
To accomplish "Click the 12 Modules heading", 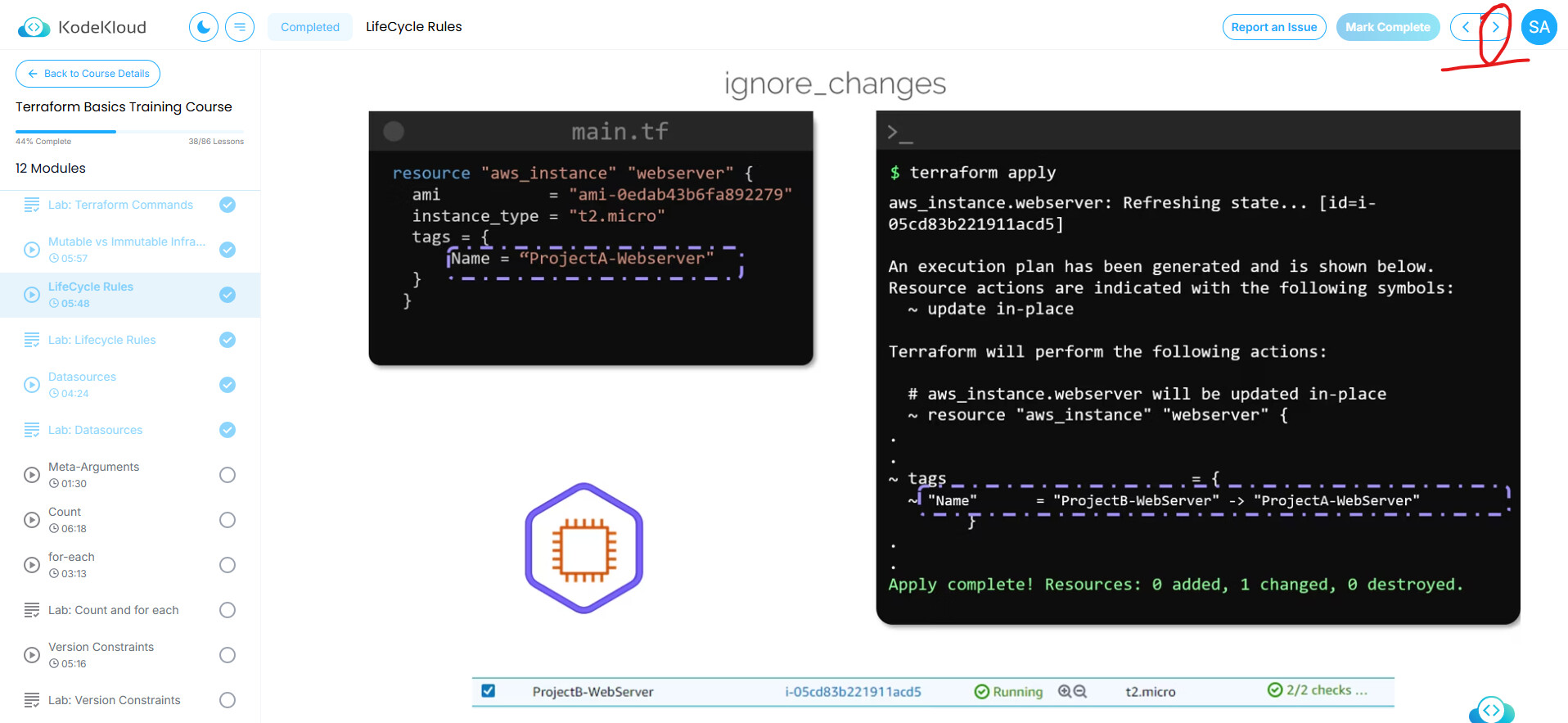I will (x=51, y=168).
